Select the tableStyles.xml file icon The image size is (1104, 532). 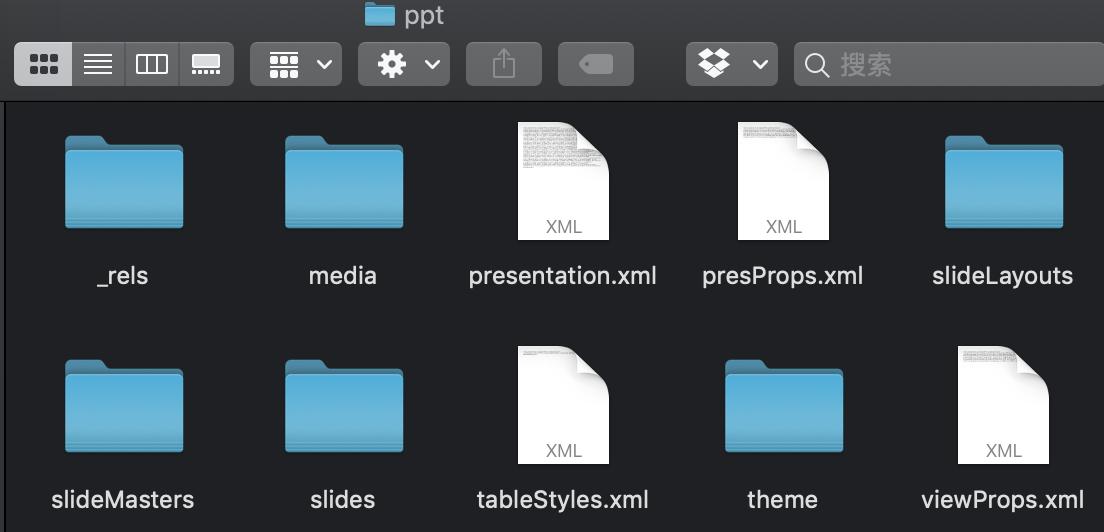click(x=563, y=405)
